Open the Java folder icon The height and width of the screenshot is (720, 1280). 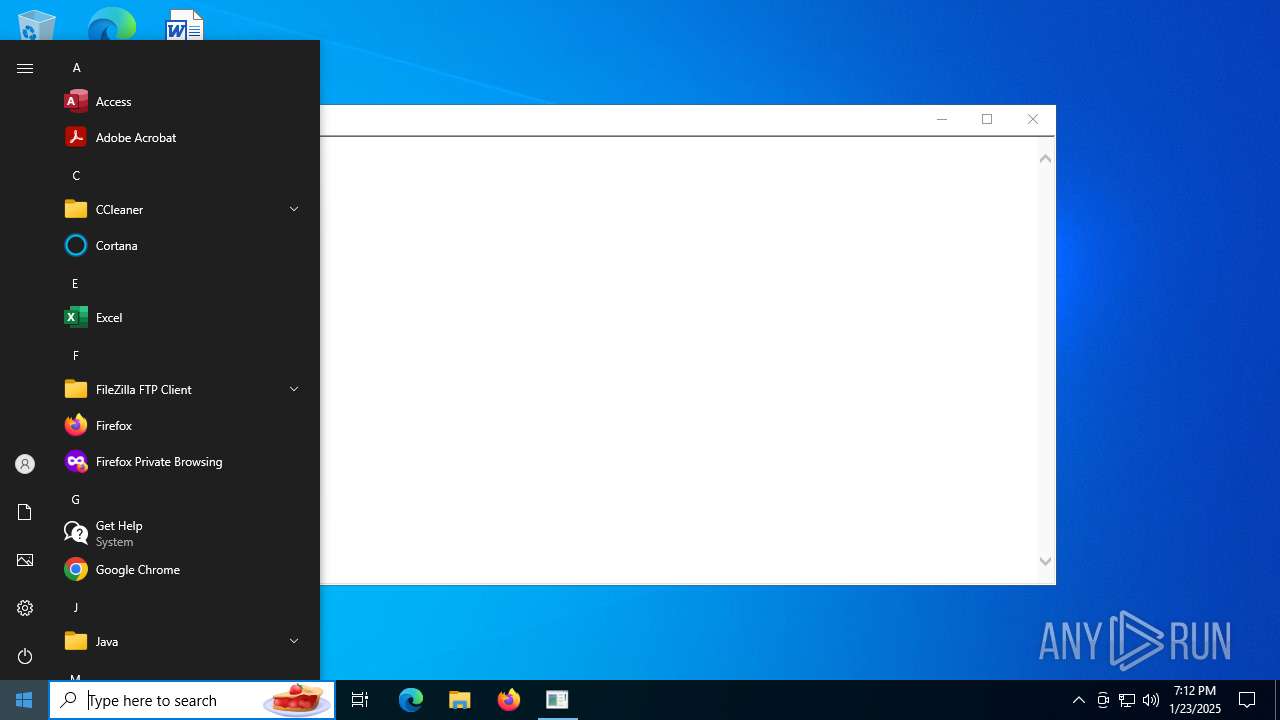[76, 641]
